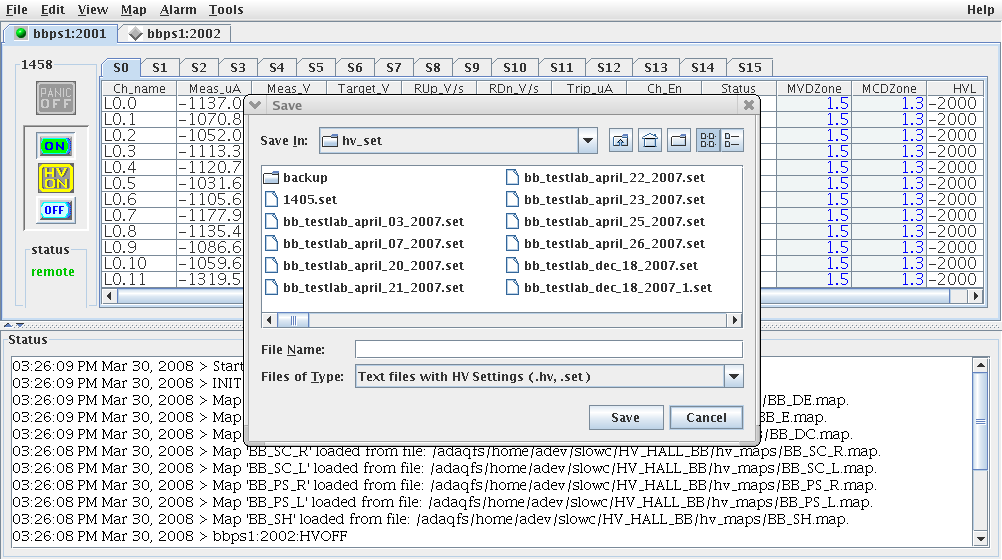This screenshot has height=560, width=1002.
Task: Select bb_testlab_april_22_2007.set file
Action: (605, 178)
